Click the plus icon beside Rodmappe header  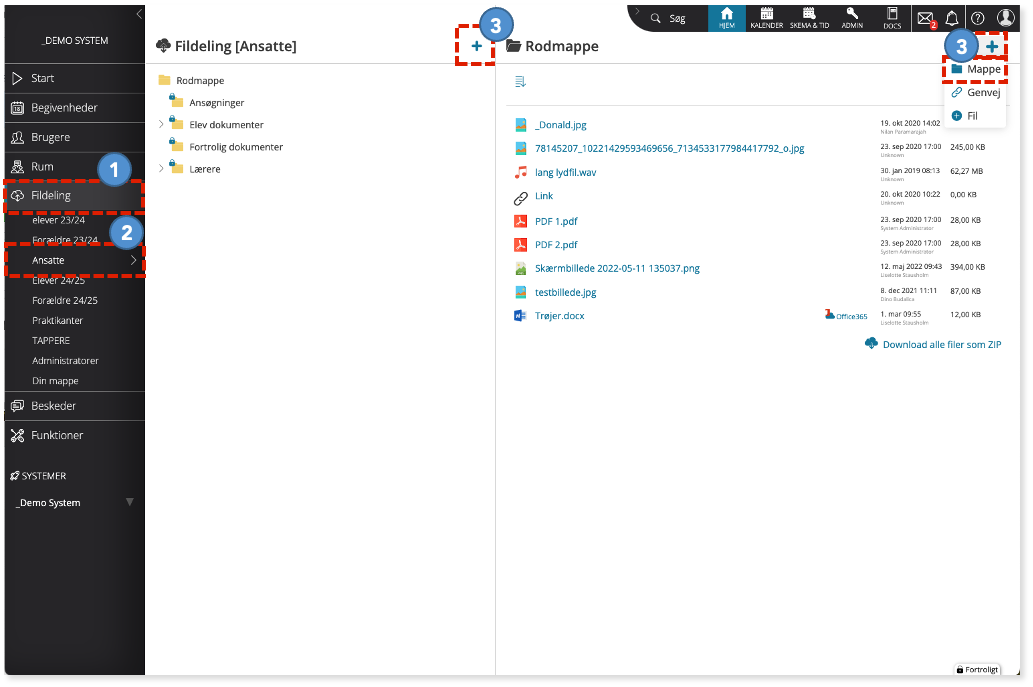(x=991, y=46)
